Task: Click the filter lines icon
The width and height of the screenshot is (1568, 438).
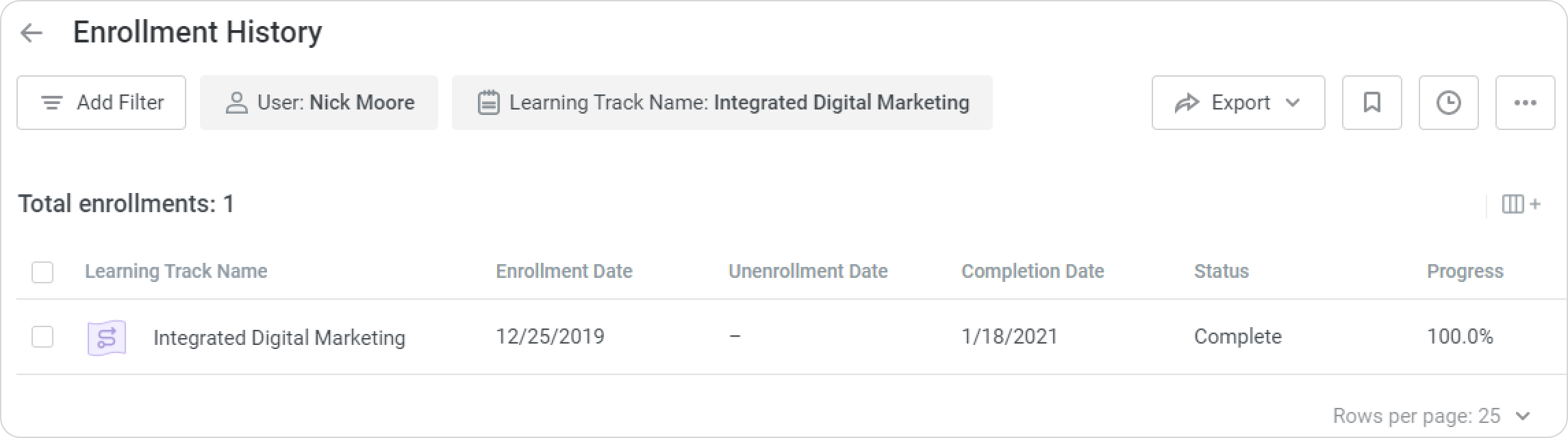Action: pos(52,103)
